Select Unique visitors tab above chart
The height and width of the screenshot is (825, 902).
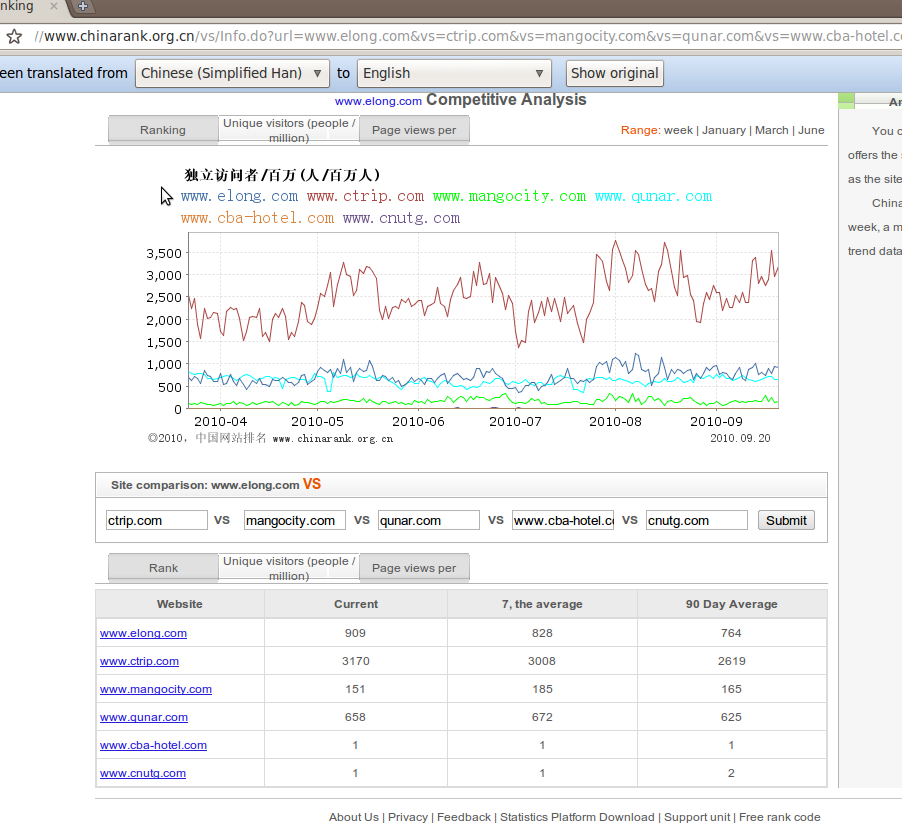289,130
